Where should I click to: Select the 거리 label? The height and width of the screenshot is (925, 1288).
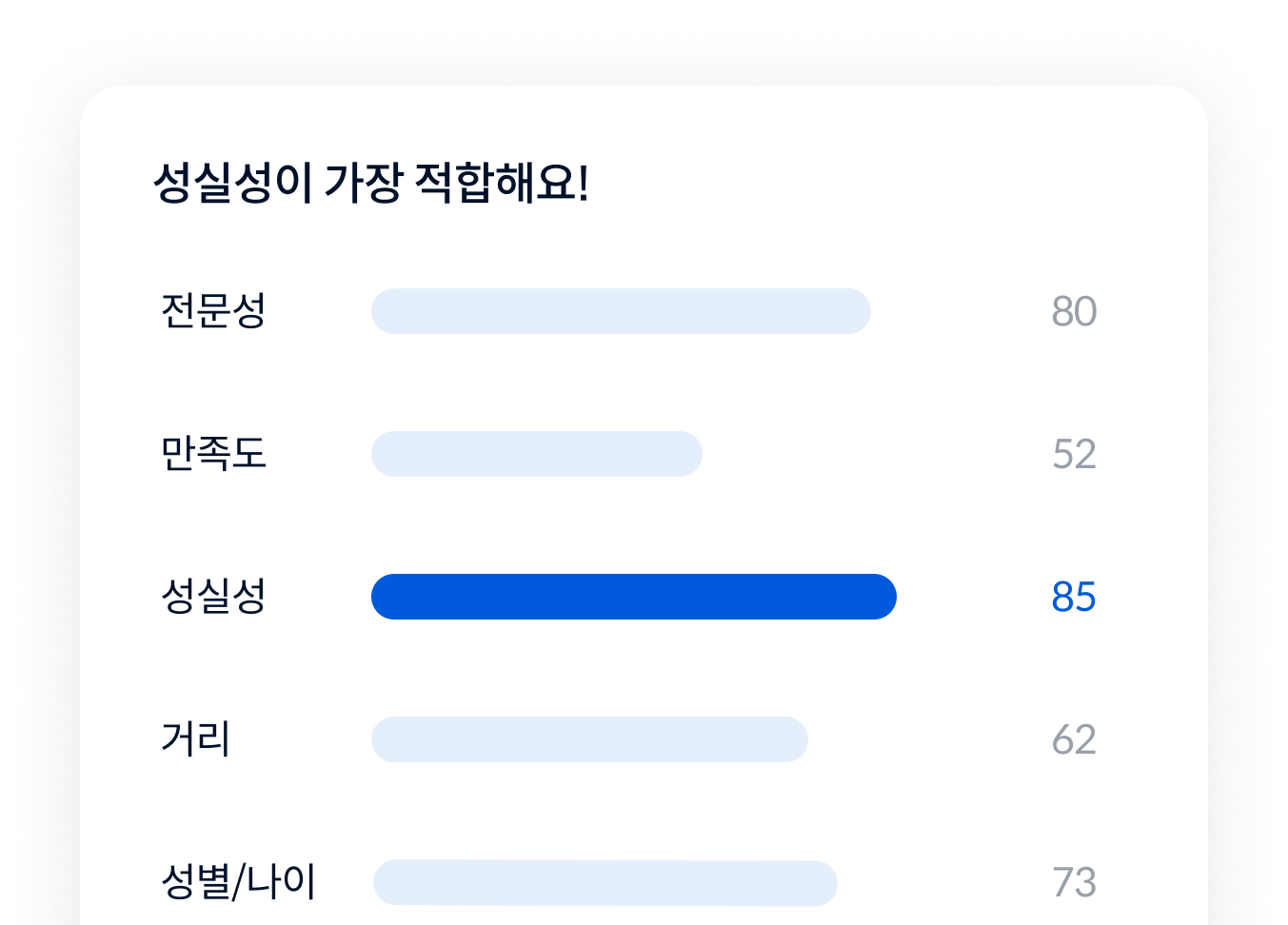pyautogui.click(x=196, y=739)
